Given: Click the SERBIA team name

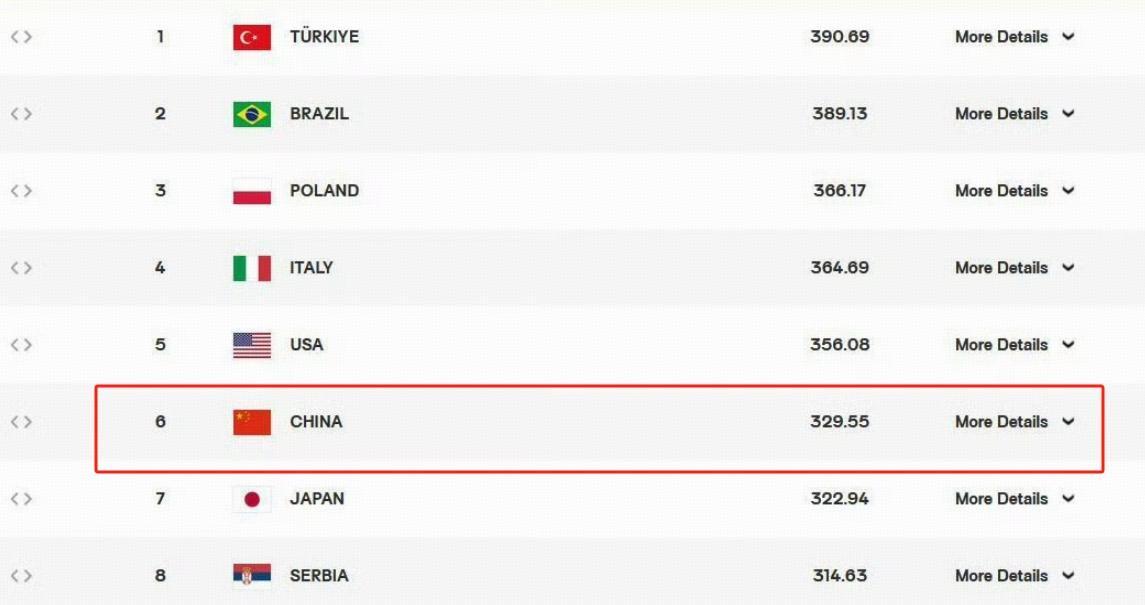Looking at the screenshot, I should (x=319, y=576).
